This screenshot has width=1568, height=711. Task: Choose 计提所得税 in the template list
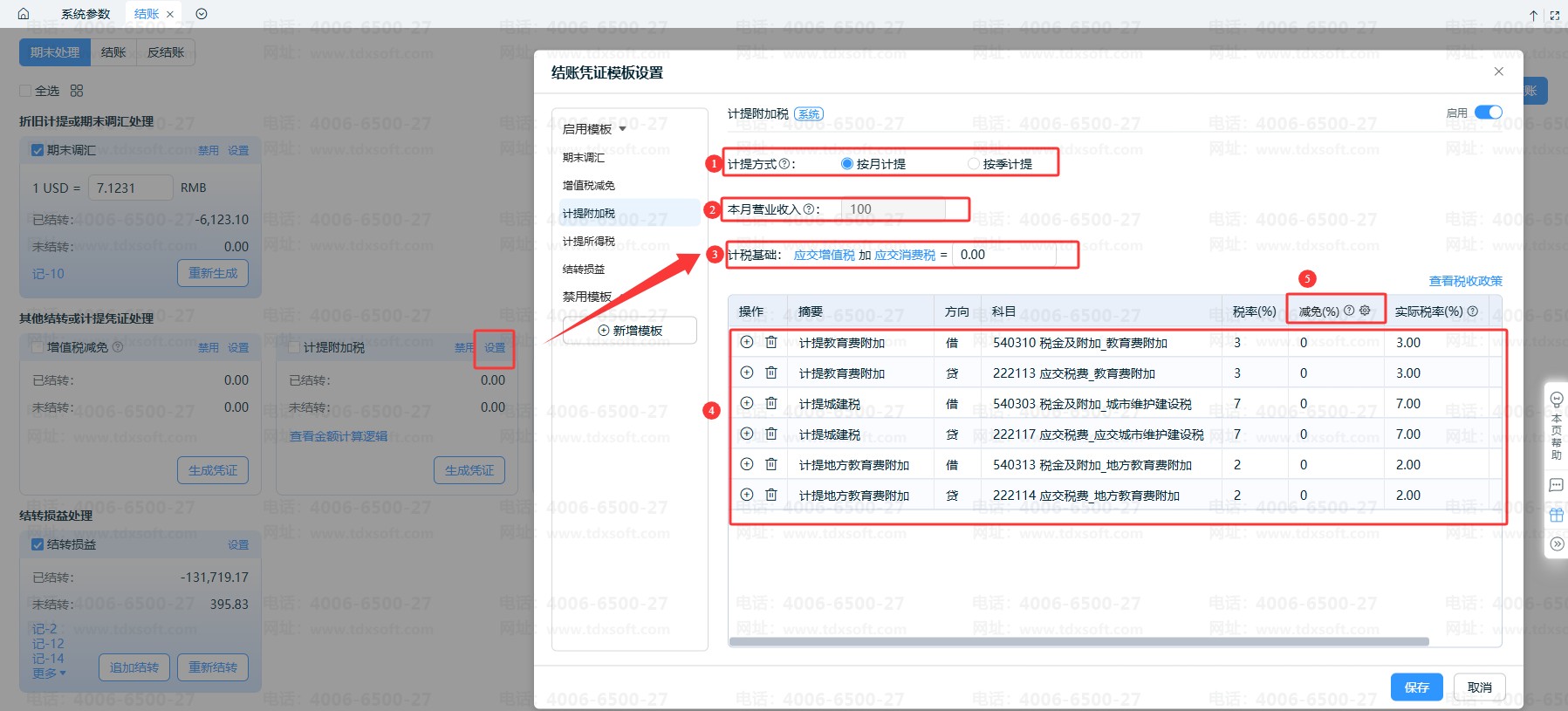(x=589, y=241)
